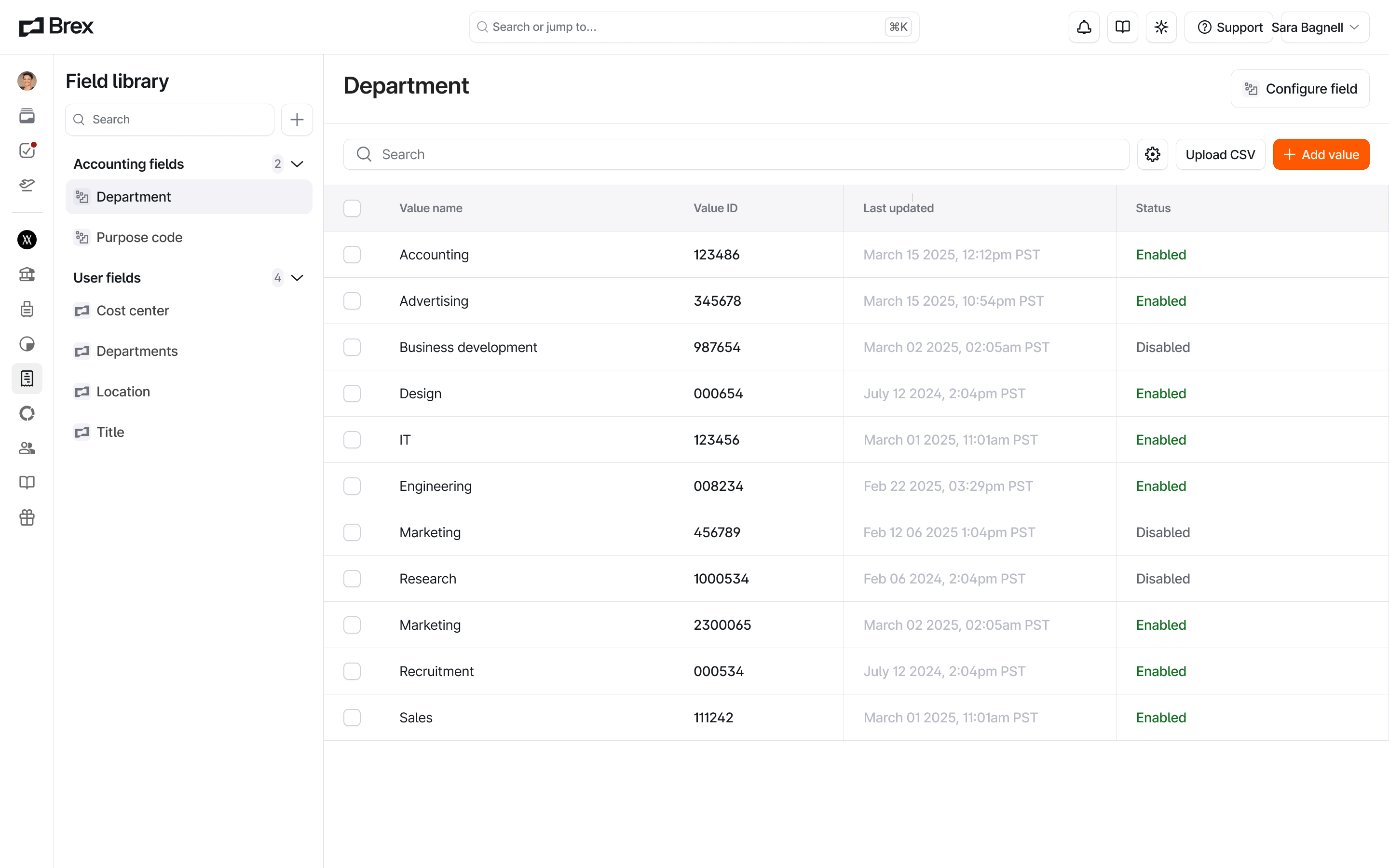Open the Sara Bagnell account dropdown
Screen dimensions: 1389x868
point(1325,27)
